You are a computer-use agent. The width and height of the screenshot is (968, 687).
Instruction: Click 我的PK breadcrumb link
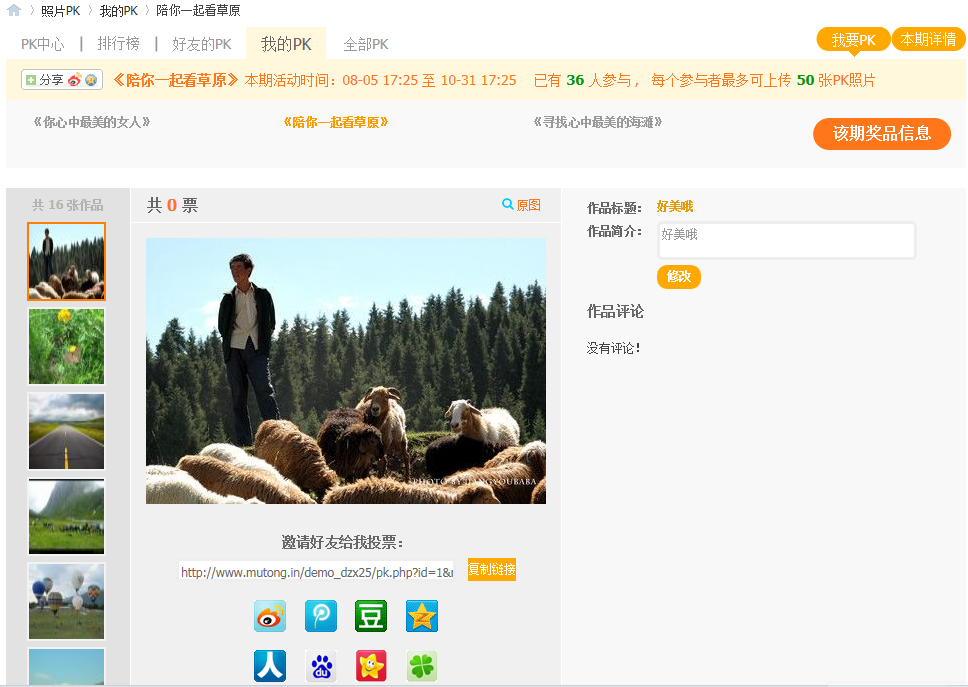(119, 10)
